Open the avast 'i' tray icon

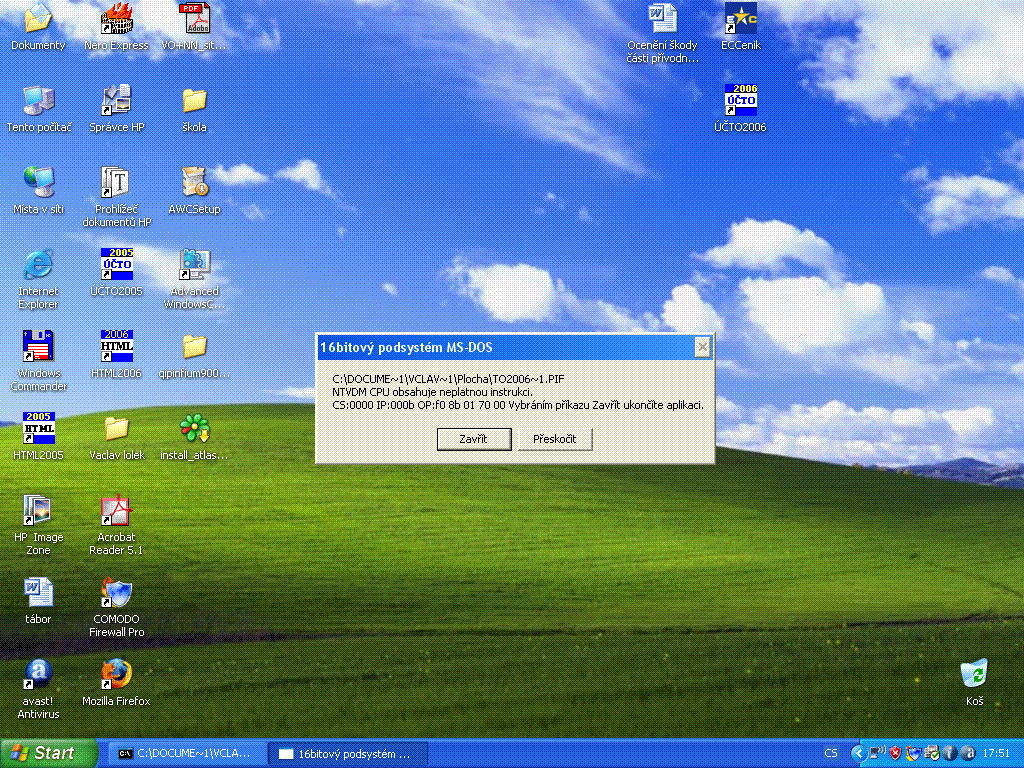[x=950, y=753]
